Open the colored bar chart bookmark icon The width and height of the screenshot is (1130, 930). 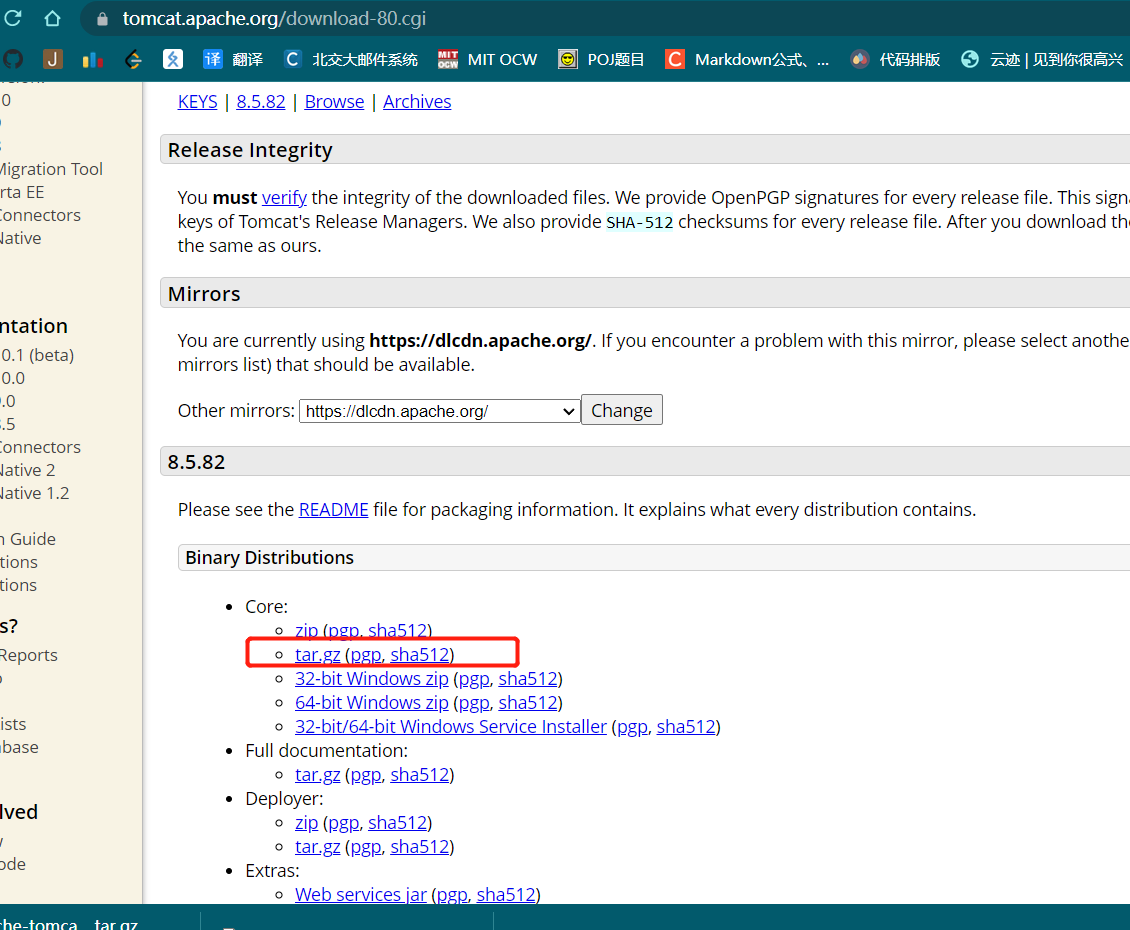click(x=93, y=59)
